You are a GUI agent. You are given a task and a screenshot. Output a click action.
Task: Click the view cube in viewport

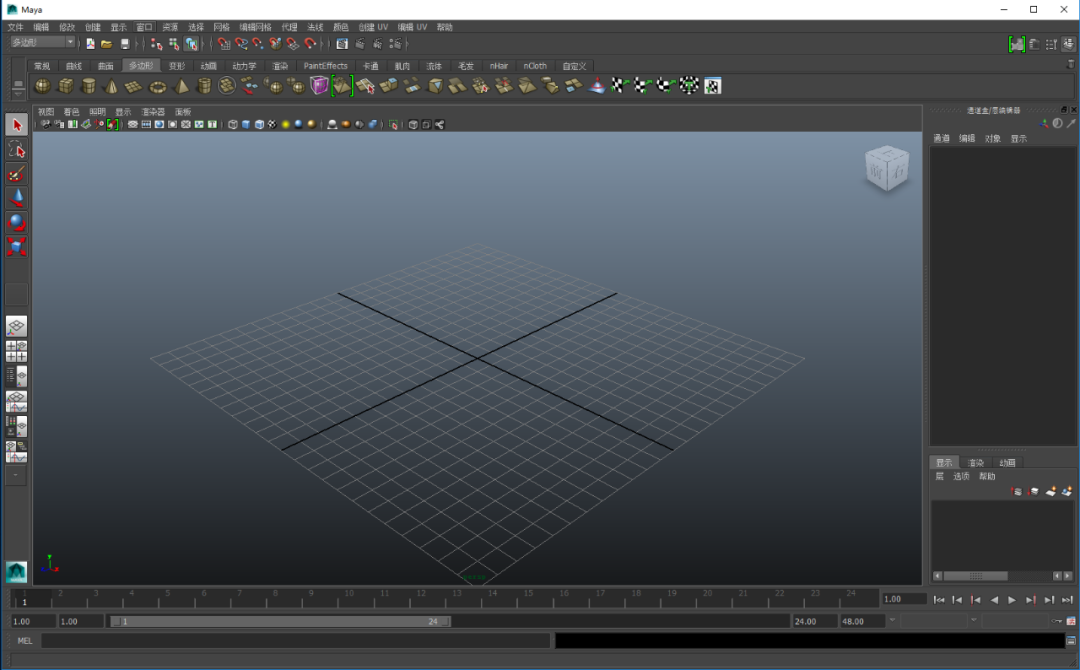887,169
